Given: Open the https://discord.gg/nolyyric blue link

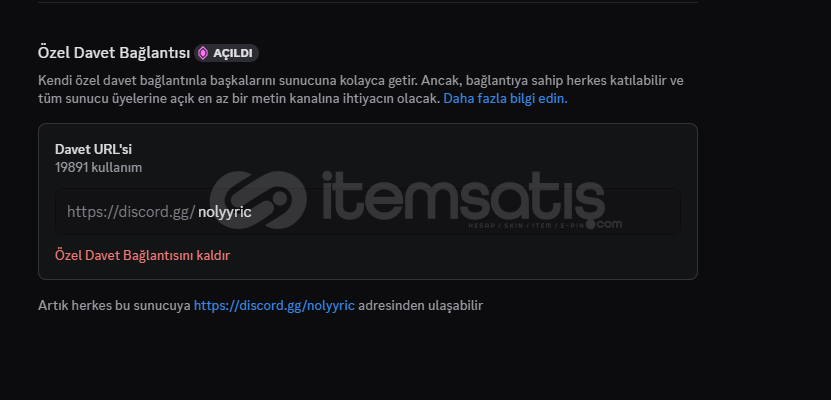Looking at the screenshot, I should point(274,306).
